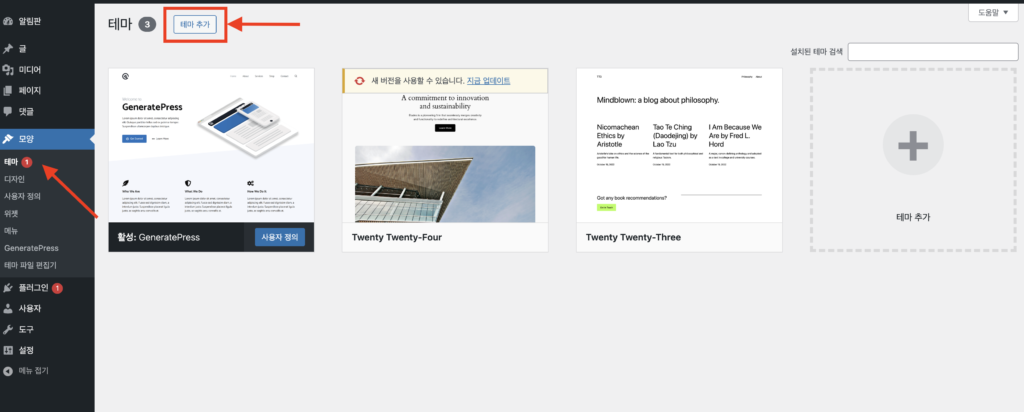The height and width of the screenshot is (412, 1024).
Task: Click the 지금 업데이트 link
Action: coord(488,81)
